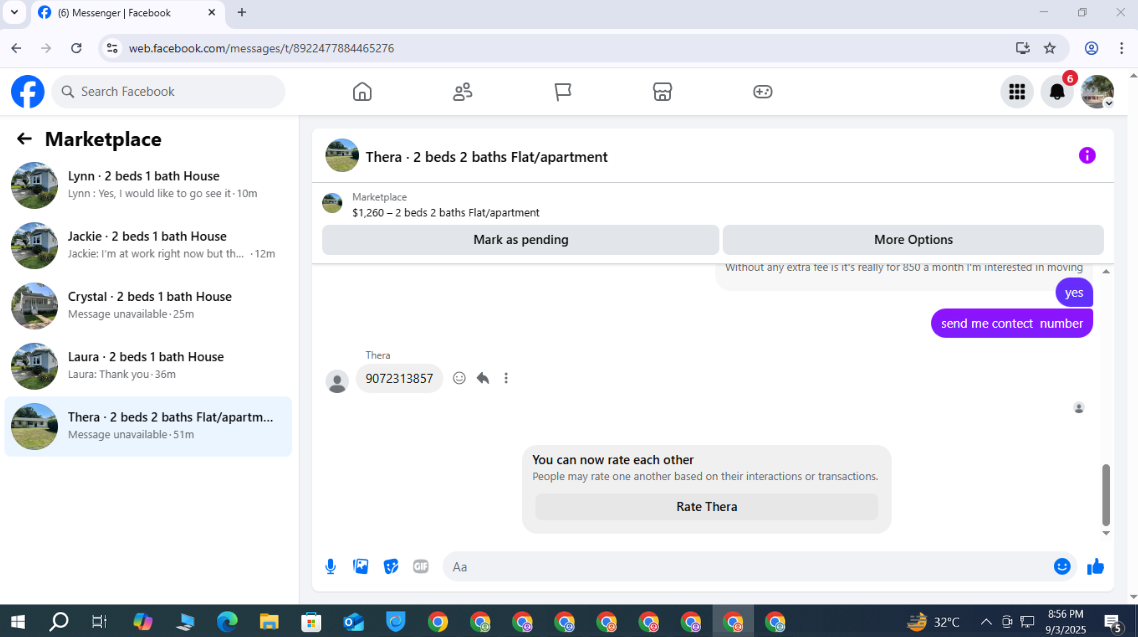Open the Marketplace storefront icon

point(663,91)
